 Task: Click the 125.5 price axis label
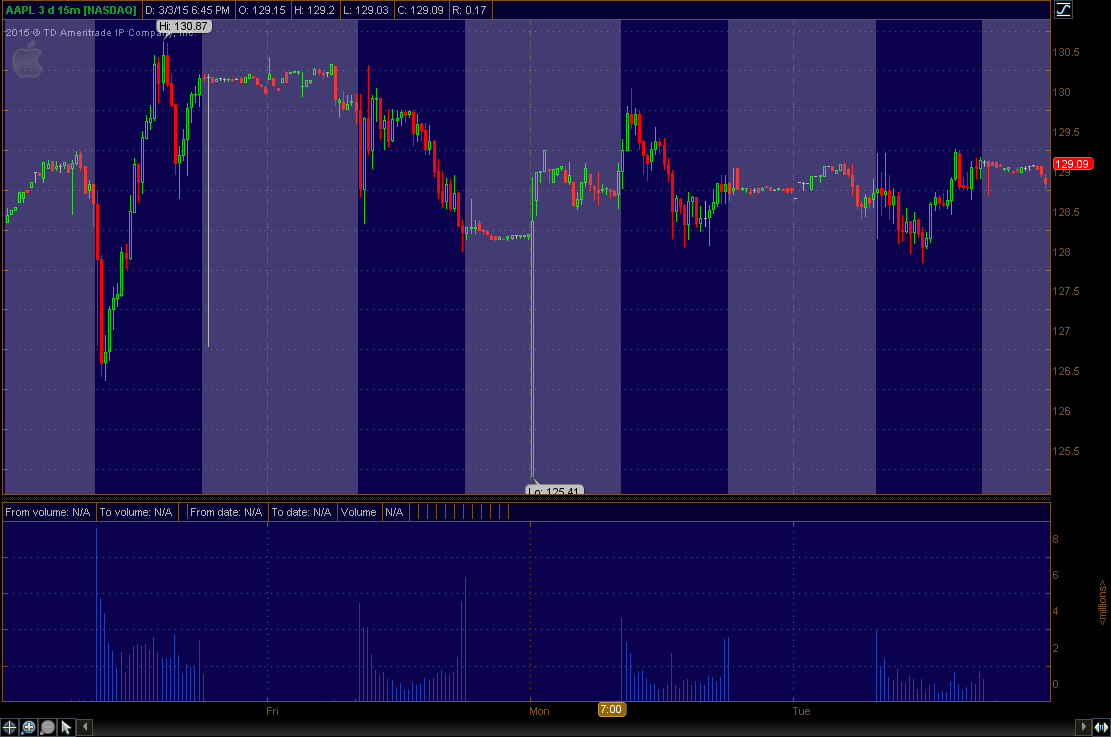tap(1066, 451)
